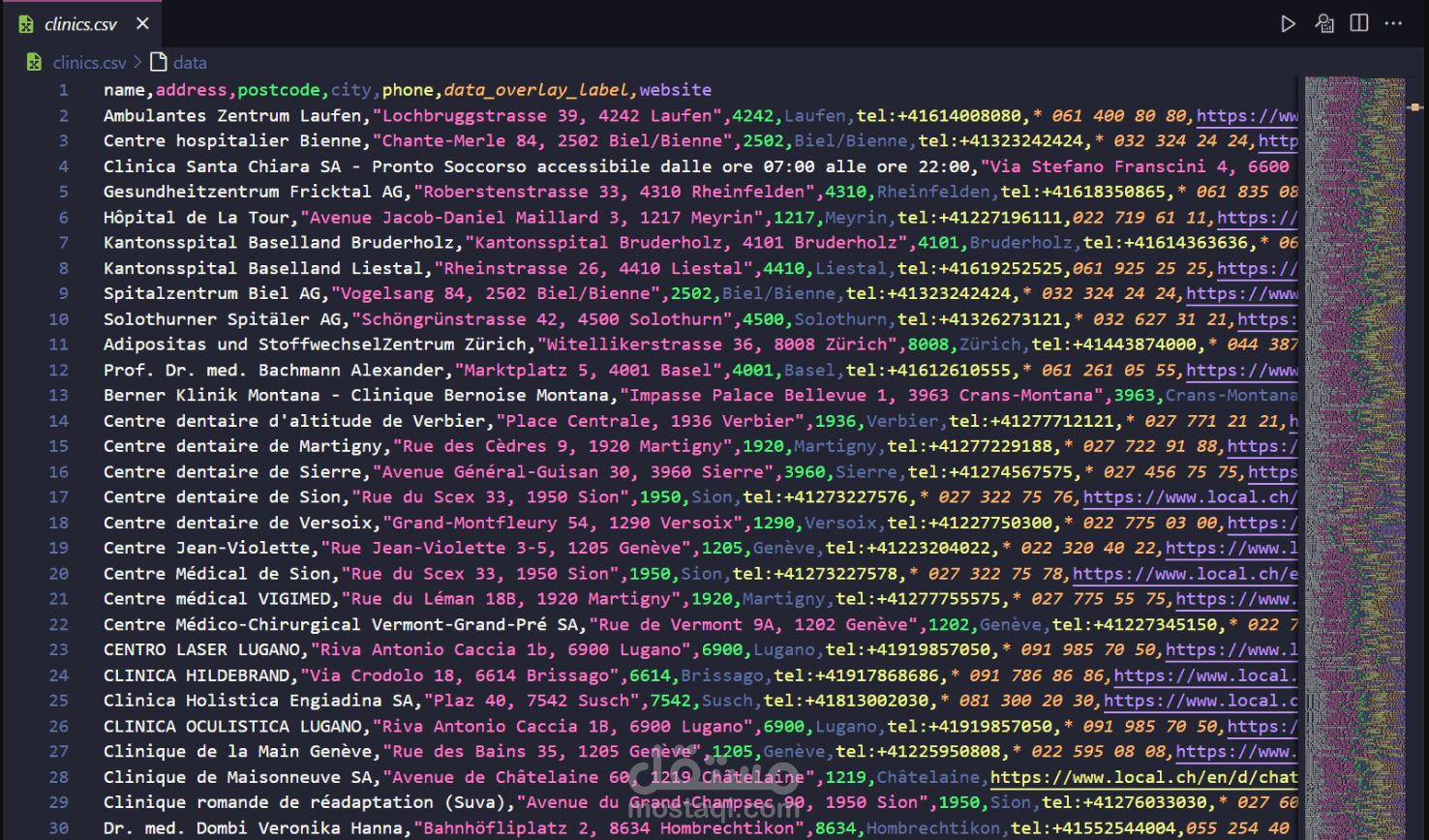
Task: Click line number 12 in gutter
Action: [x=58, y=370]
